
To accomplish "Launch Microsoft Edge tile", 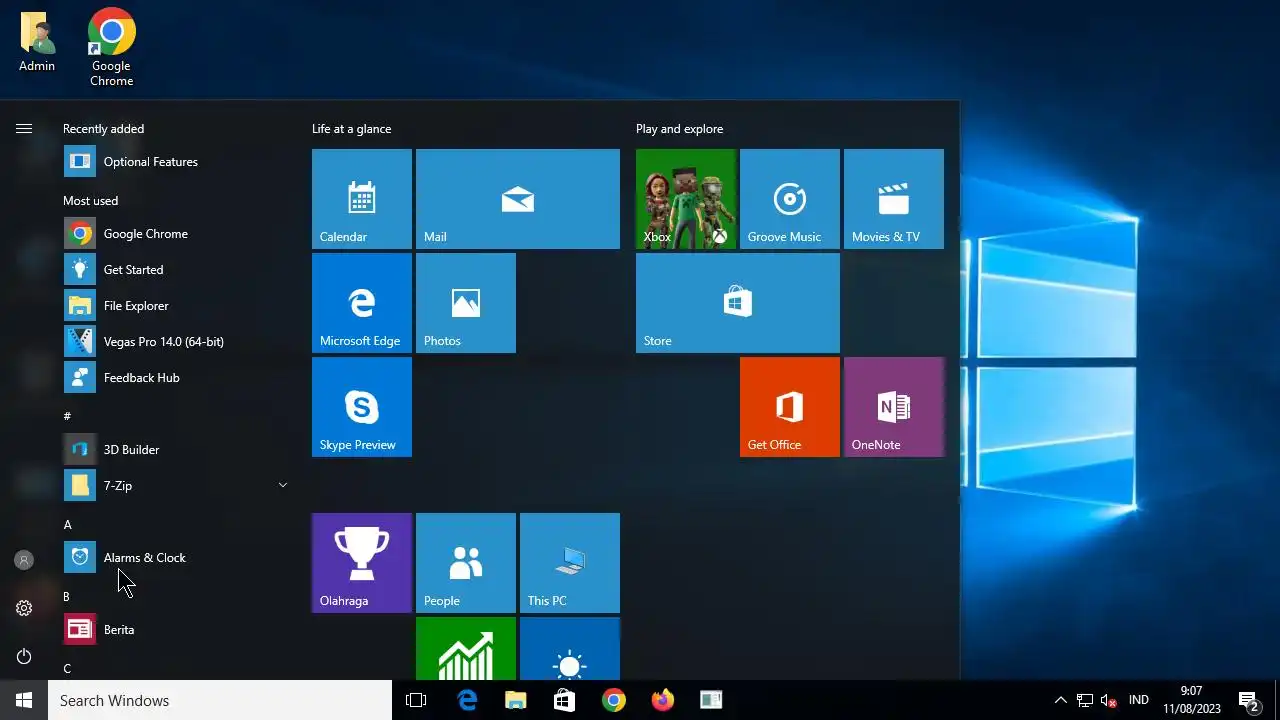I will click(362, 303).
